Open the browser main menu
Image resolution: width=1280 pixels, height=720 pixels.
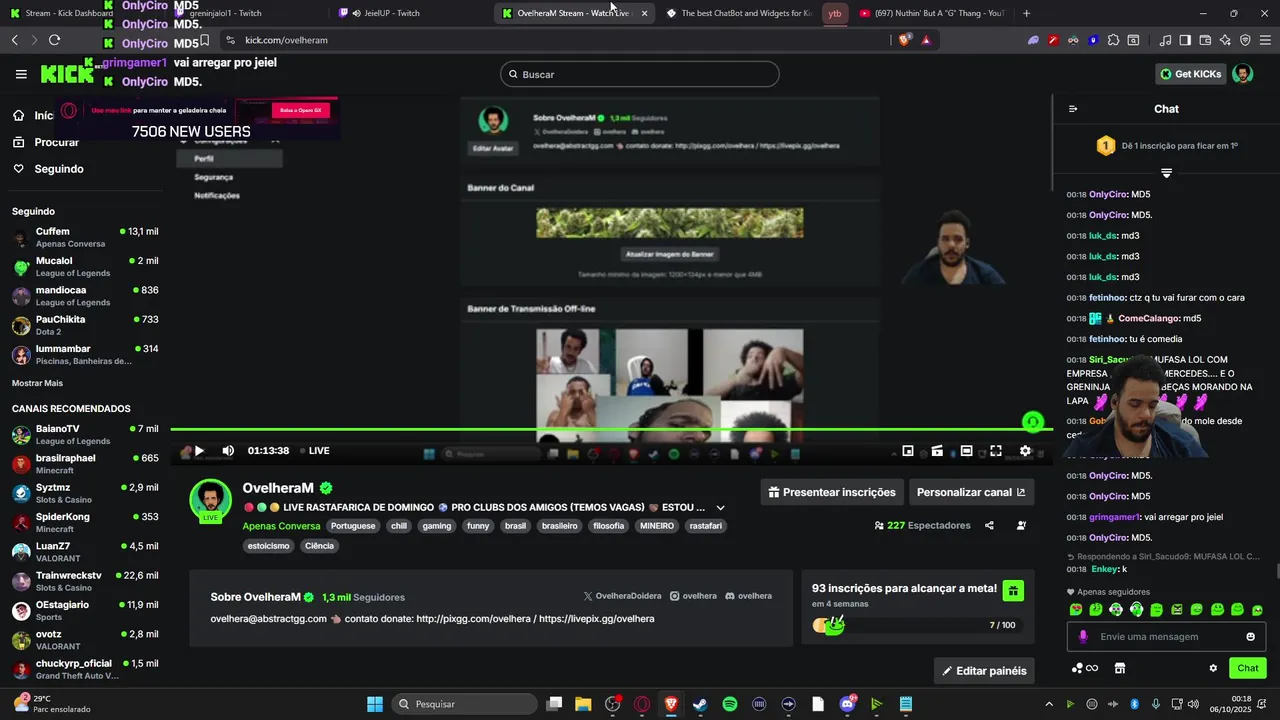[1265, 40]
